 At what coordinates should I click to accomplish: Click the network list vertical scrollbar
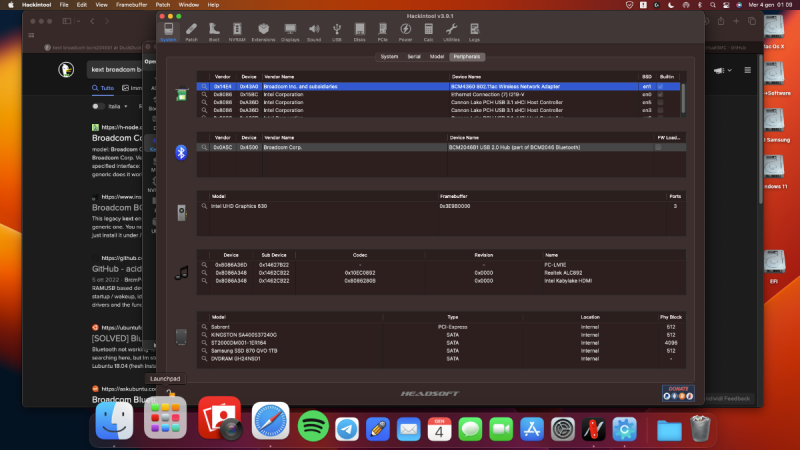click(x=683, y=99)
